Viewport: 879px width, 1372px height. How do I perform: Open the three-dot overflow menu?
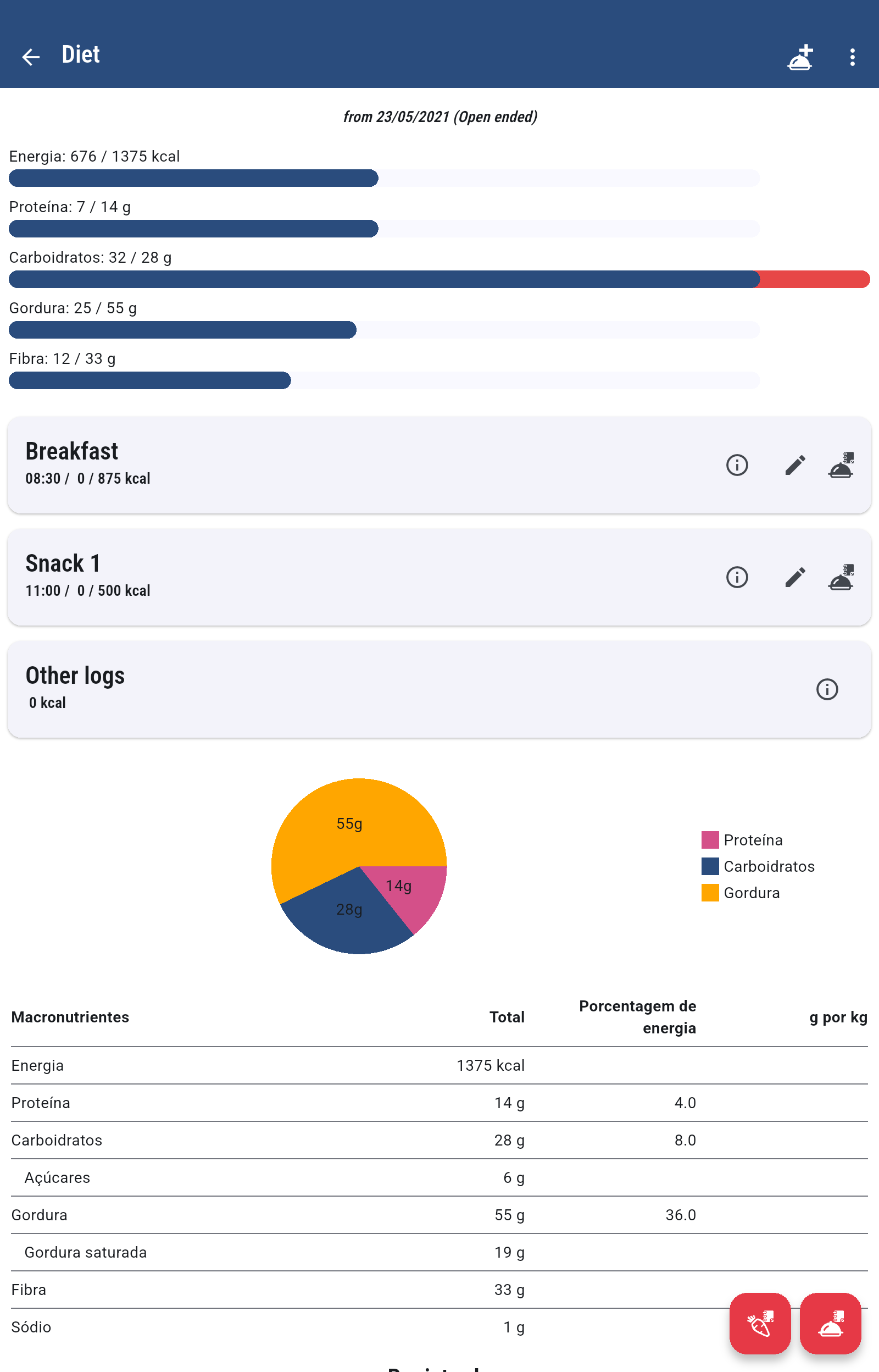click(x=852, y=57)
